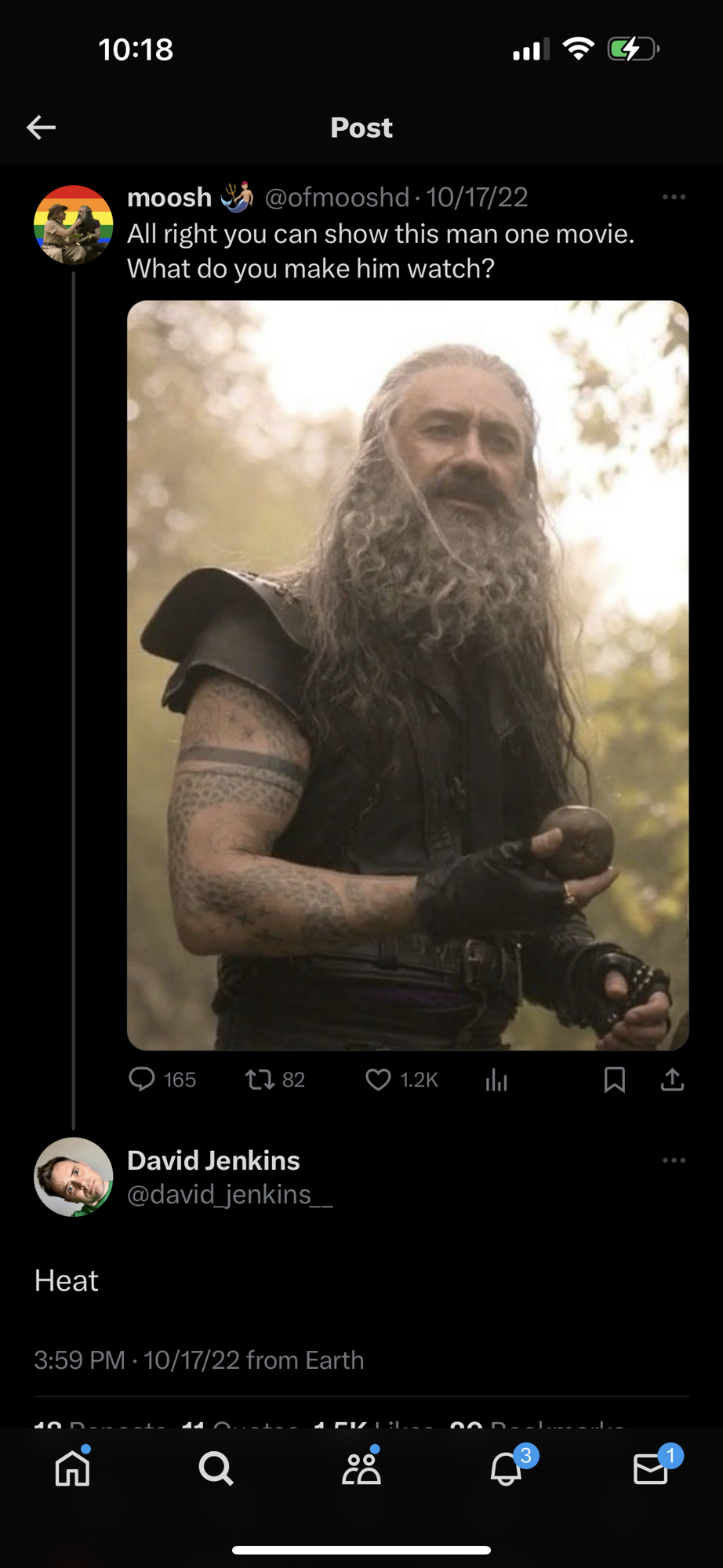Image resolution: width=723 pixels, height=1568 pixels.
Task: Tap the @david_jenkins__ handle
Action: [x=230, y=1194]
